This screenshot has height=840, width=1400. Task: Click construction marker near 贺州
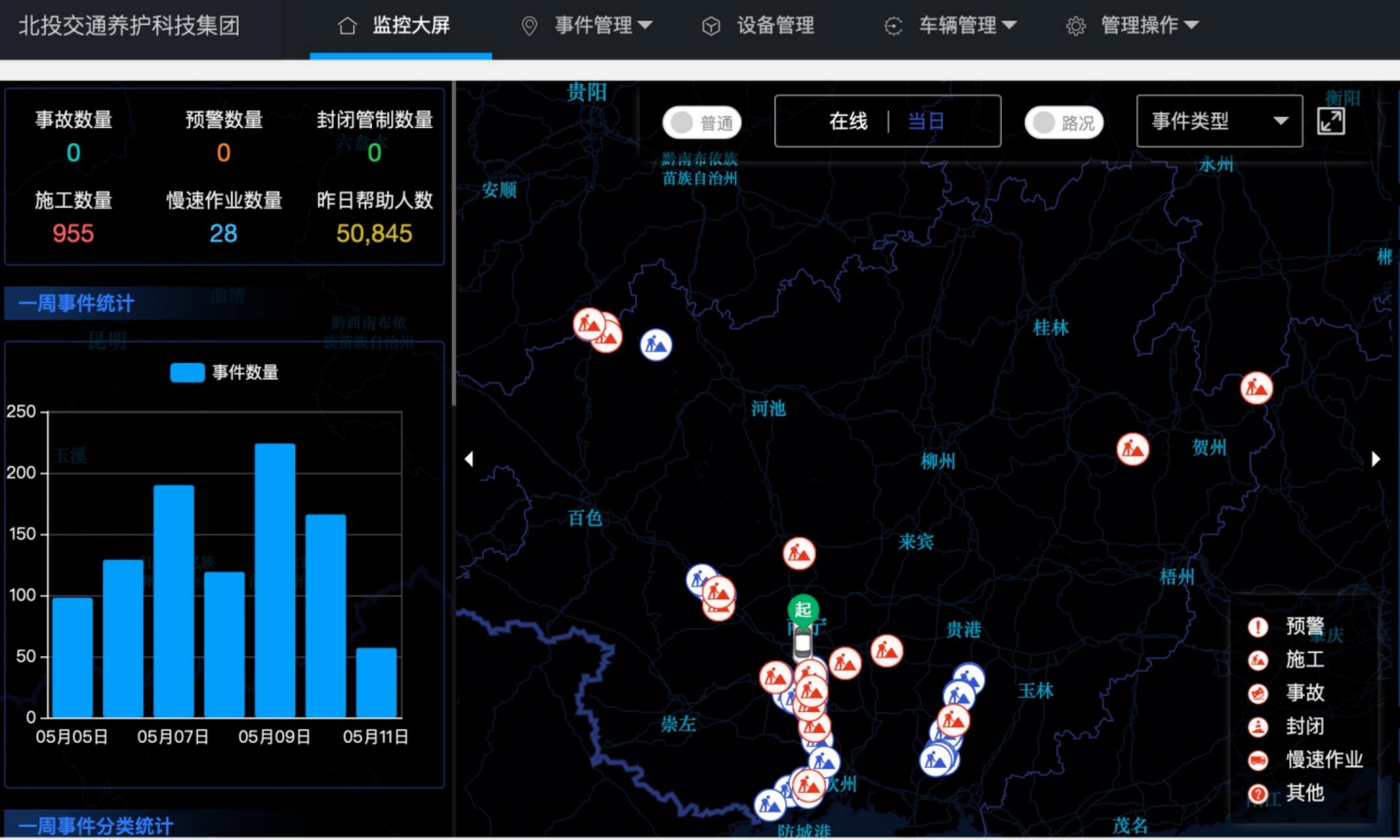click(x=1132, y=449)
